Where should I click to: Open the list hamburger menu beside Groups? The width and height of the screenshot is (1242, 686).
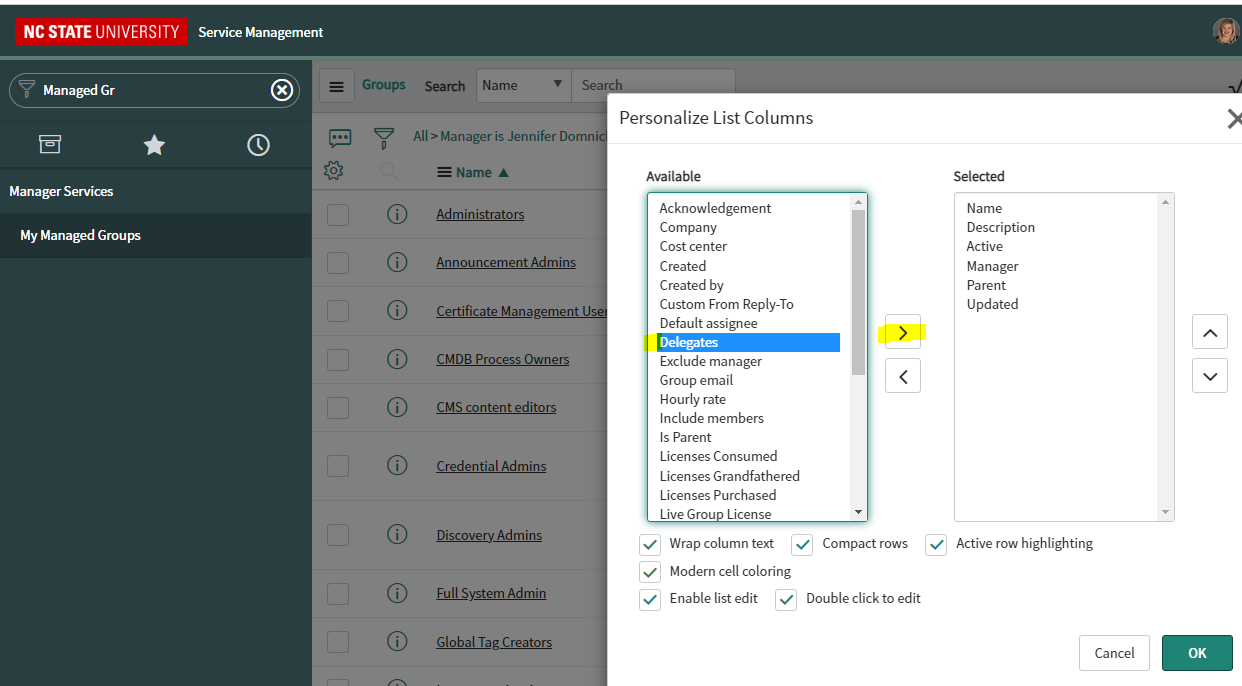337,86
